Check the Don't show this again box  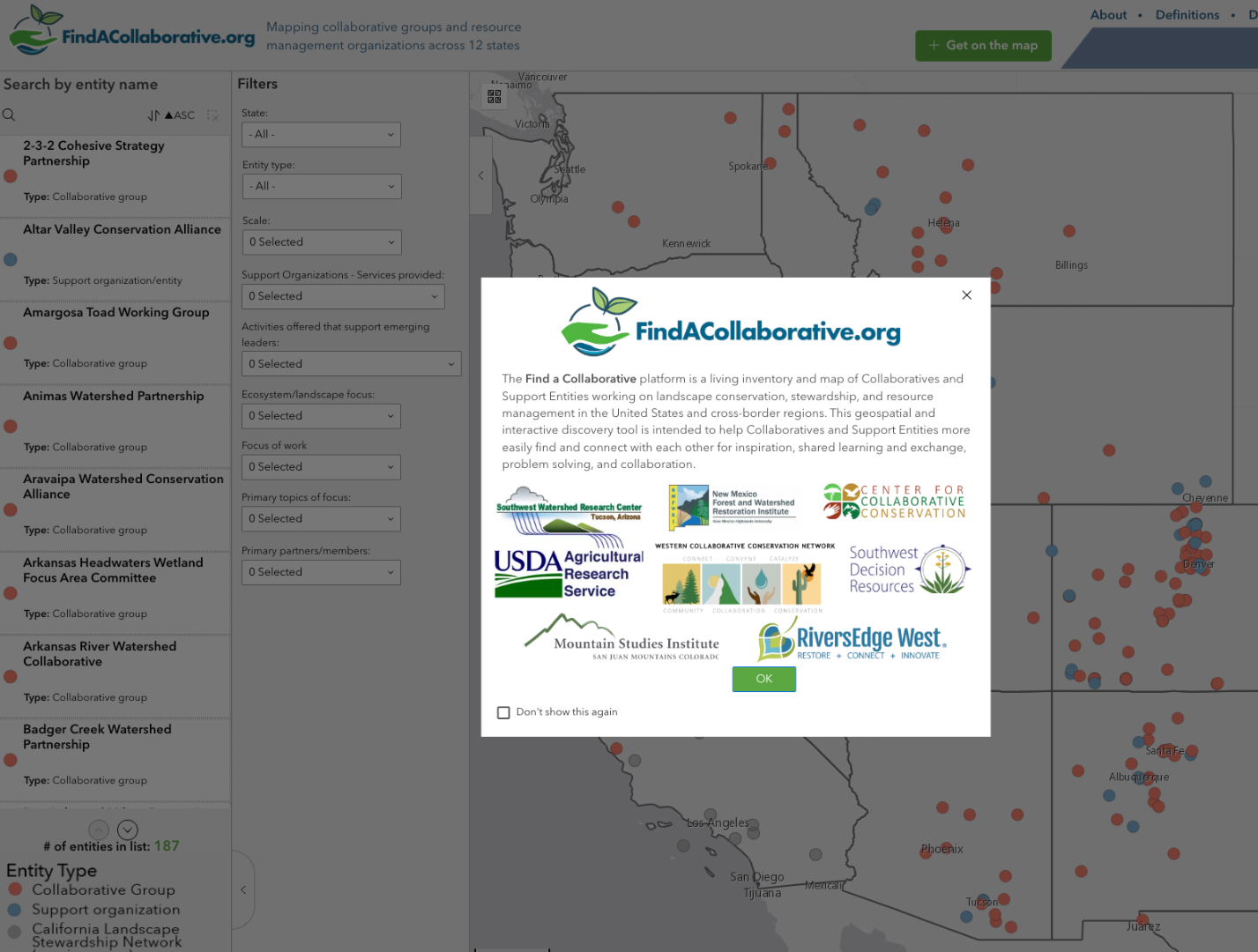click(503, 712)
